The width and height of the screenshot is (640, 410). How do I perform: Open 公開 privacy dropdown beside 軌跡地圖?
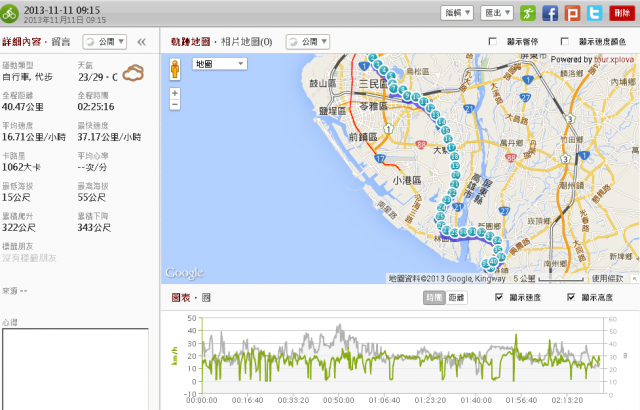coord(308,42)
